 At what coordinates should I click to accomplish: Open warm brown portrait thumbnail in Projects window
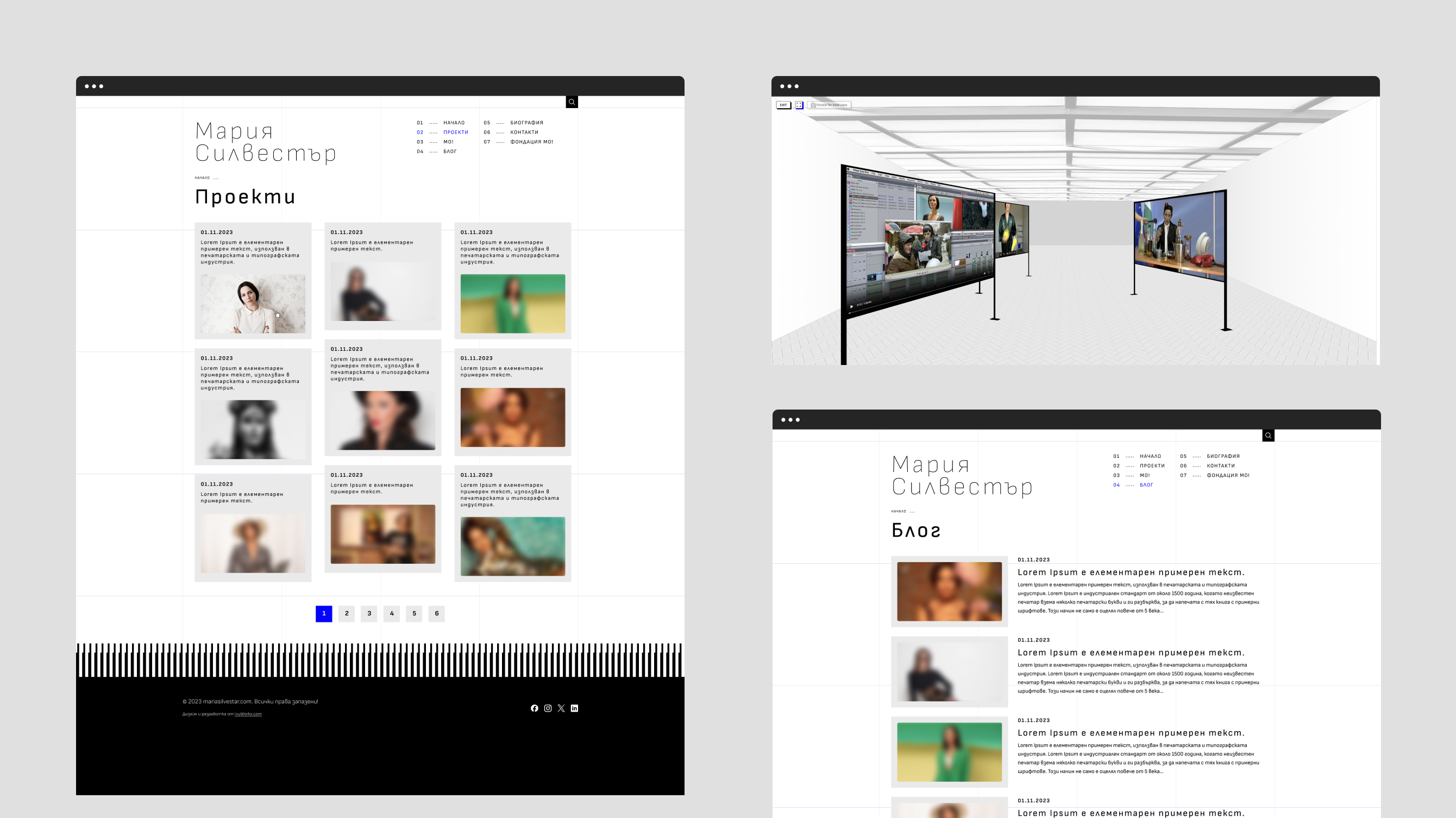[513, 418]
